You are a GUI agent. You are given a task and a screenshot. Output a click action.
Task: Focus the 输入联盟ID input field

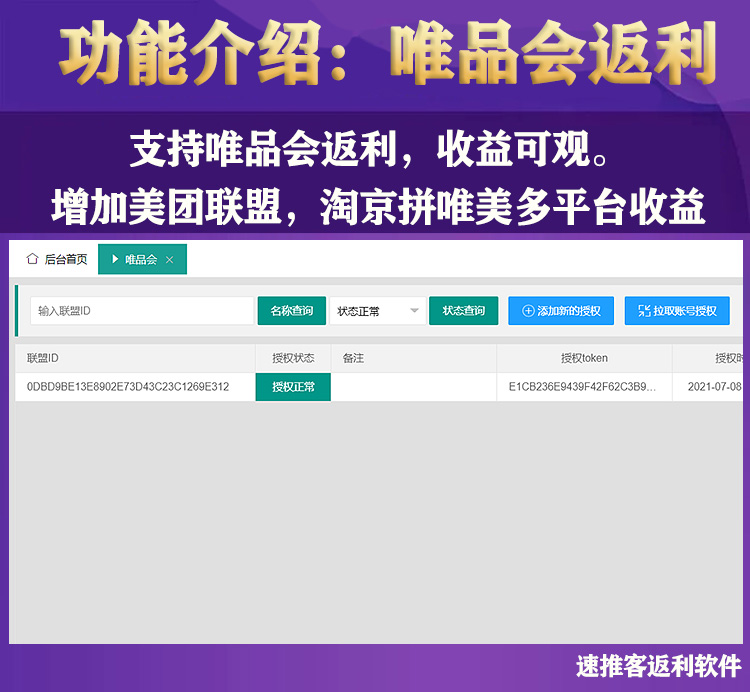coord(142,311)
